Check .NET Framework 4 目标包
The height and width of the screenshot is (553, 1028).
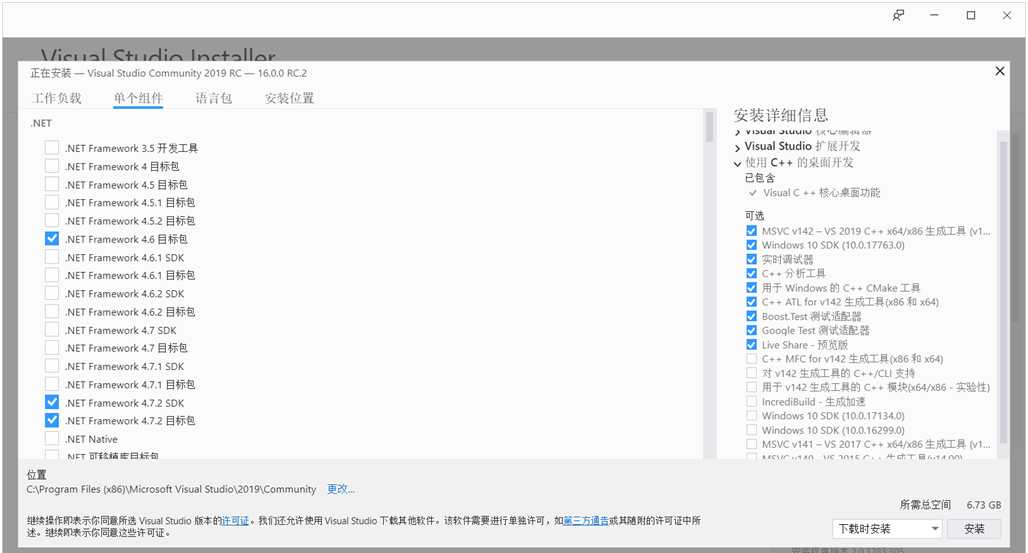pyautogui.click(x=52, y=166)
